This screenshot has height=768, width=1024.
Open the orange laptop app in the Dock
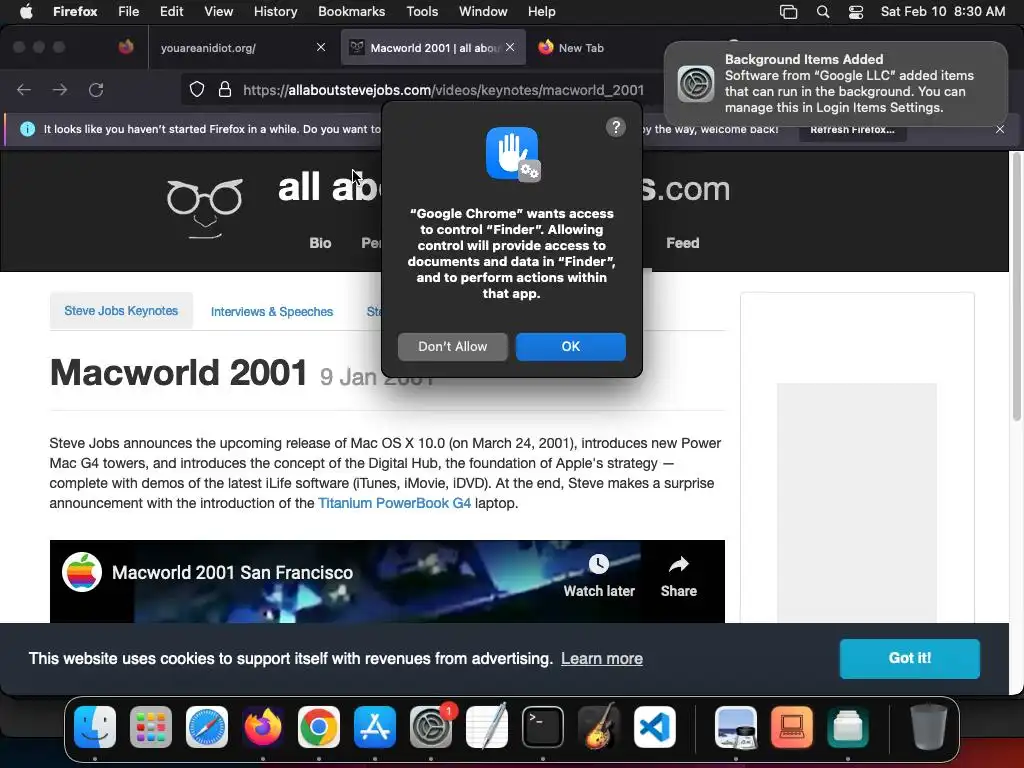pyautogui.click(x=792, y=727)
